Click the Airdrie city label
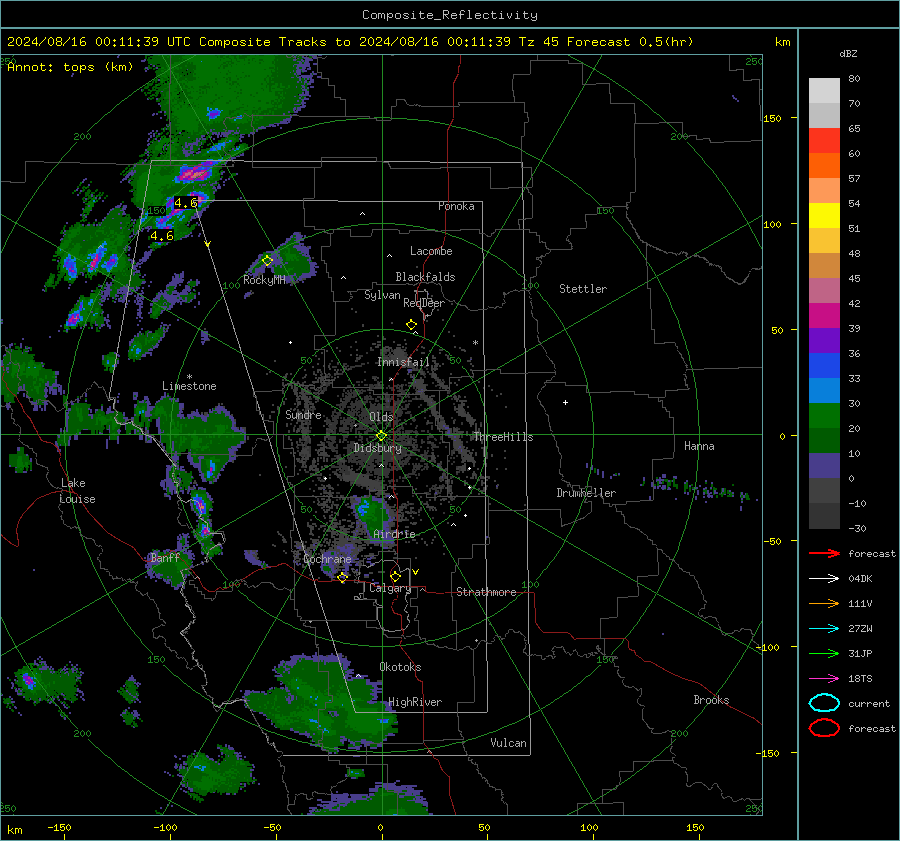 click(394, 534)
